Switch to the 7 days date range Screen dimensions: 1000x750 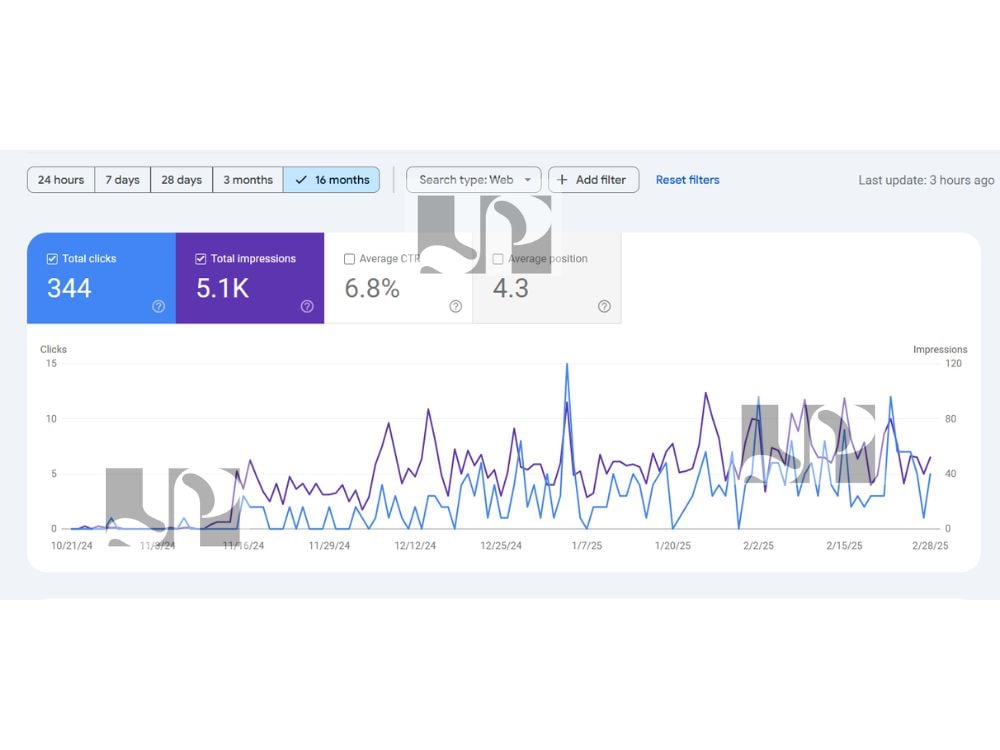click(x=122, y=180)
